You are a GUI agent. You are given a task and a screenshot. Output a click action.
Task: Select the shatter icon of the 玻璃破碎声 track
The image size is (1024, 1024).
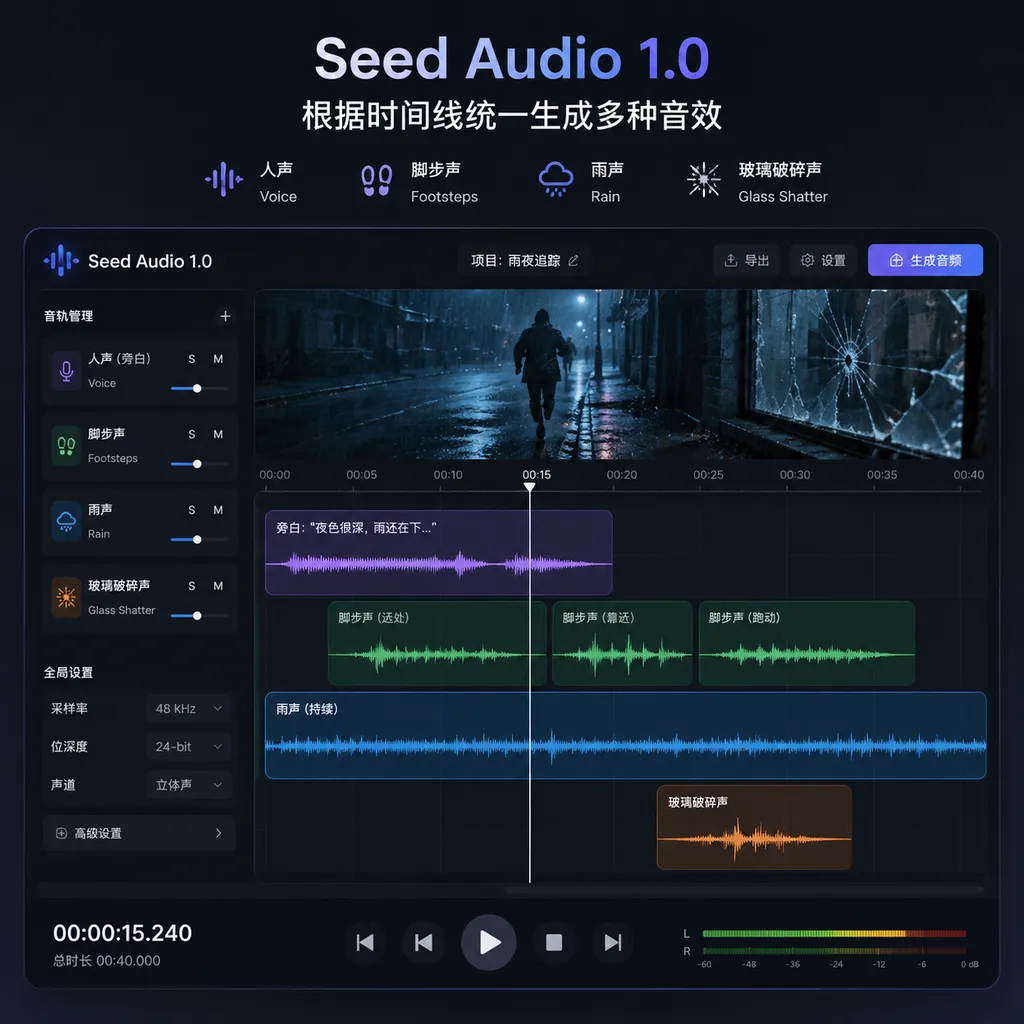(x=66, y=597)
